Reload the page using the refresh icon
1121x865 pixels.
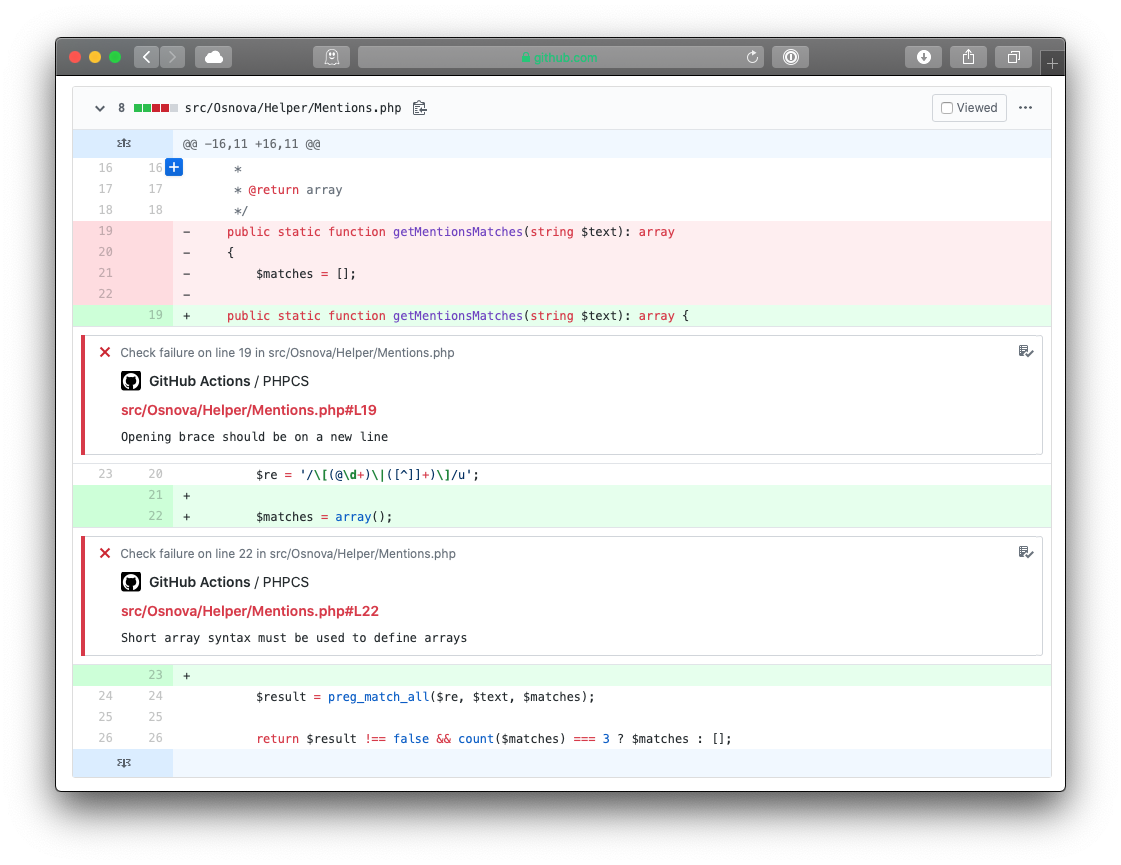tap(751, 57)
